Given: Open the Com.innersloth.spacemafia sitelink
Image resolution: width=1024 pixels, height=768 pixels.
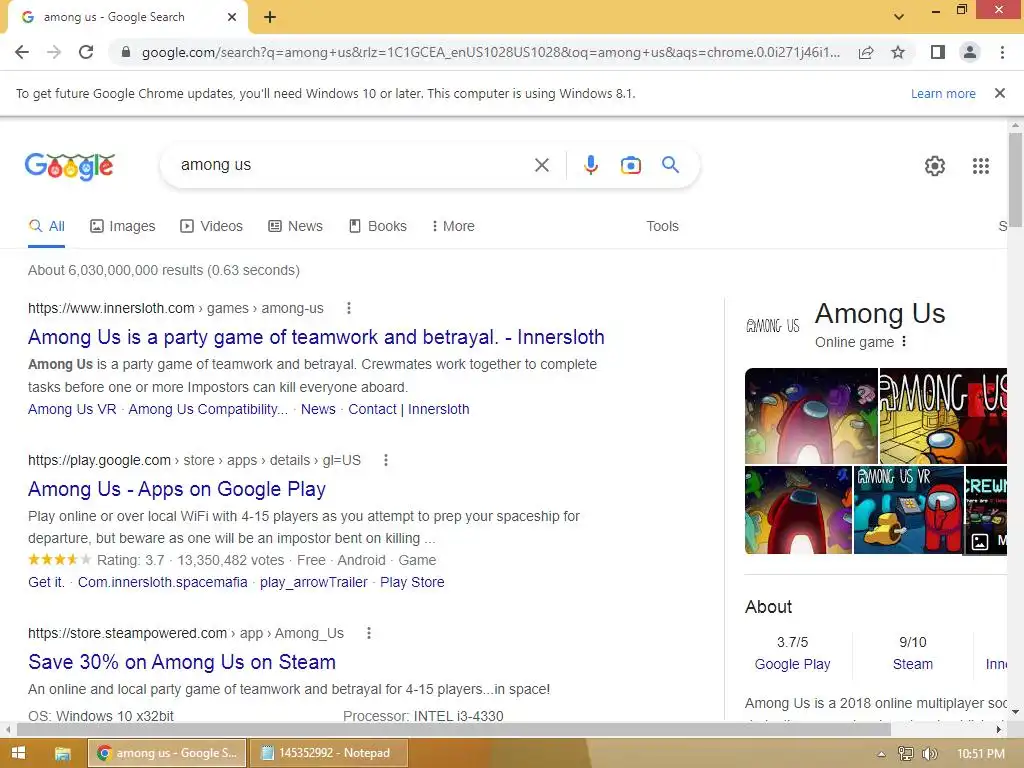Looking at the screenshot, I should click(163, 582).
